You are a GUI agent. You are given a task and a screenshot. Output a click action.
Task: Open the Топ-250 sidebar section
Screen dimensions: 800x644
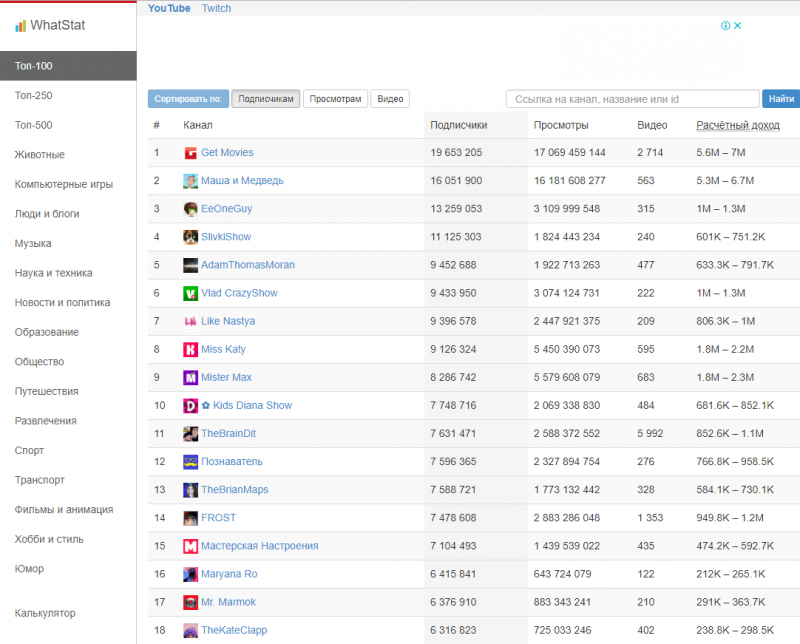(34, 96)
